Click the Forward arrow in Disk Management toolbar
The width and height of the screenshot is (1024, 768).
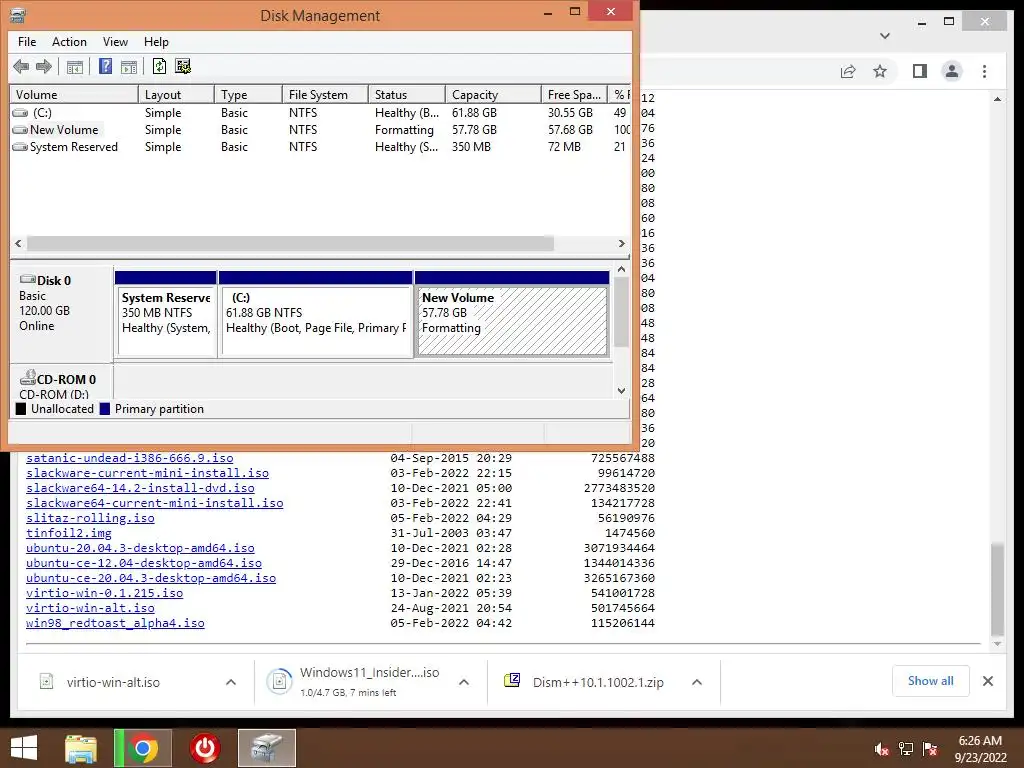tap(44, 66)
